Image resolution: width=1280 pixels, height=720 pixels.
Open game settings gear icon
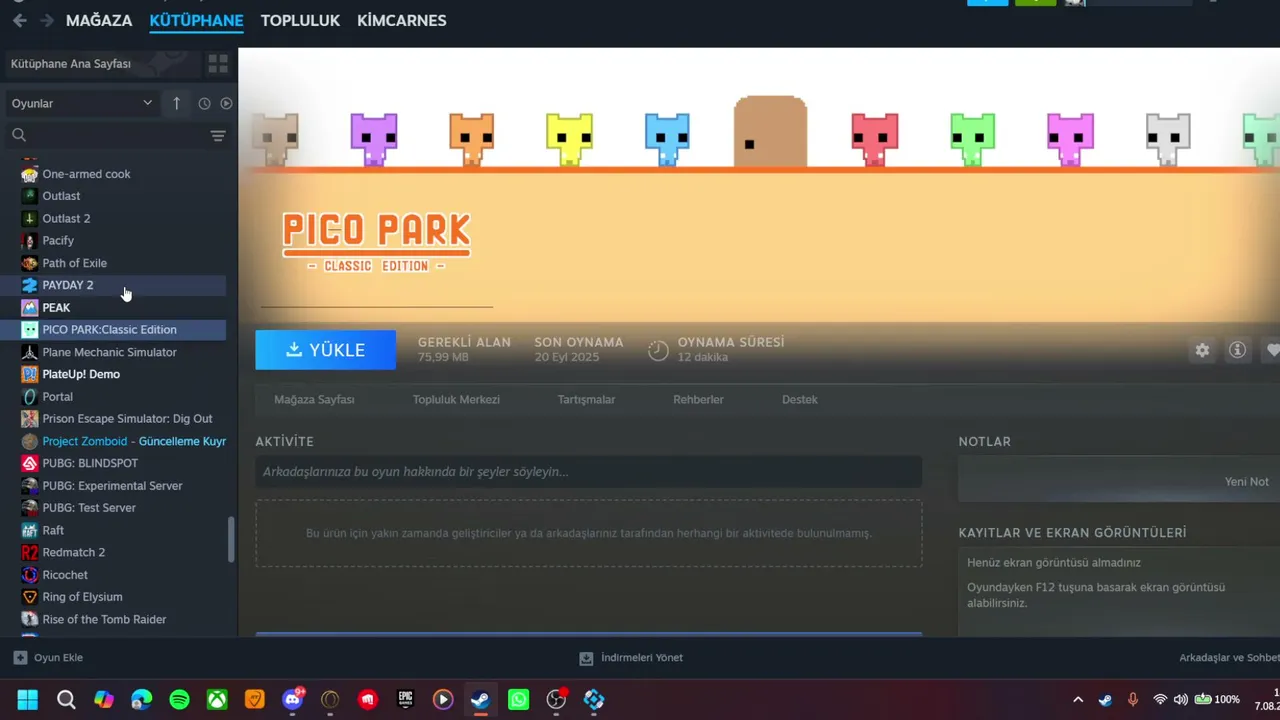coord(1202,350)
